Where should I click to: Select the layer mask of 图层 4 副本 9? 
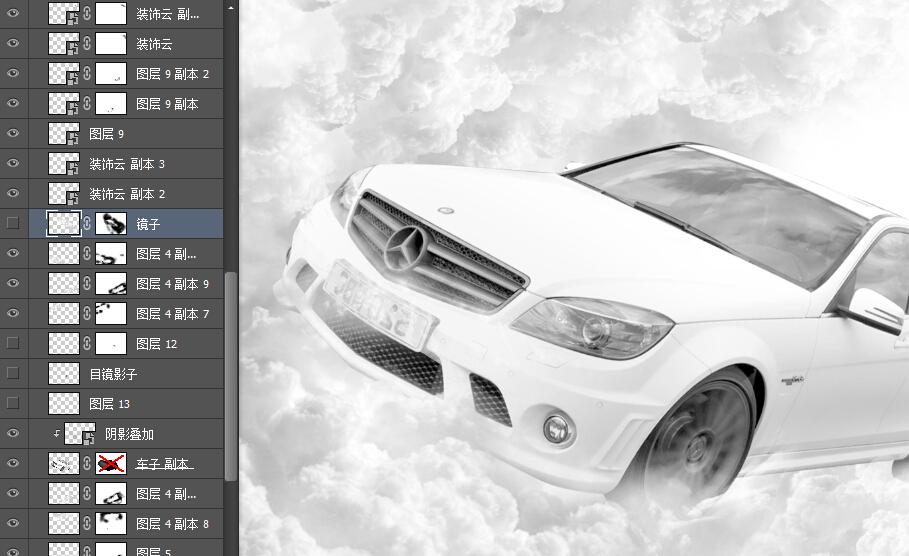click(111, 284)
